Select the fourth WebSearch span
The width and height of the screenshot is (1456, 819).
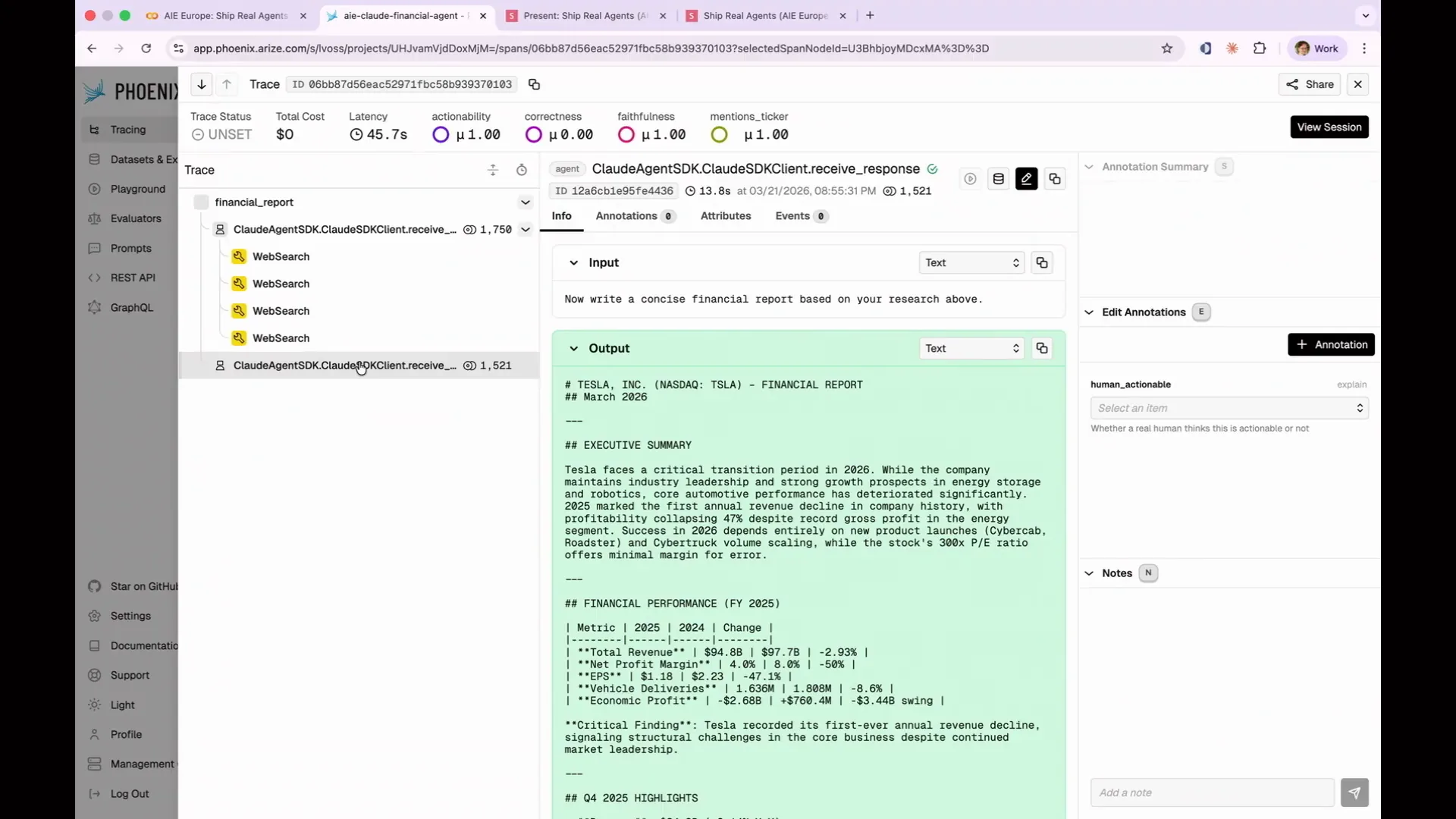tap(281, 339)
